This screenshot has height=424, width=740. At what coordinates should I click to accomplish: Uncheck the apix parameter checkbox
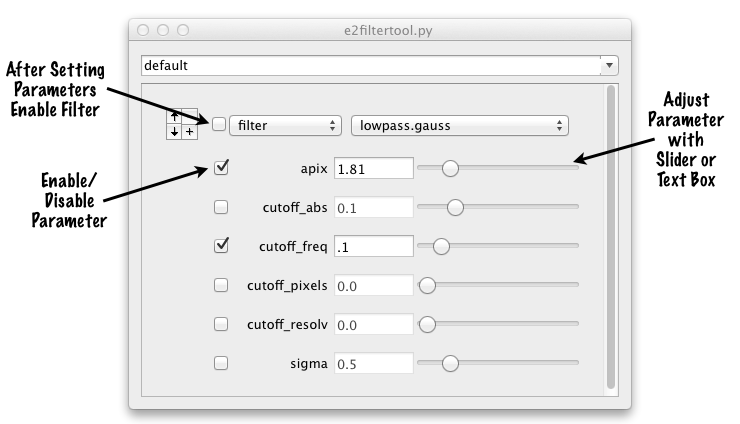point(222,168)
